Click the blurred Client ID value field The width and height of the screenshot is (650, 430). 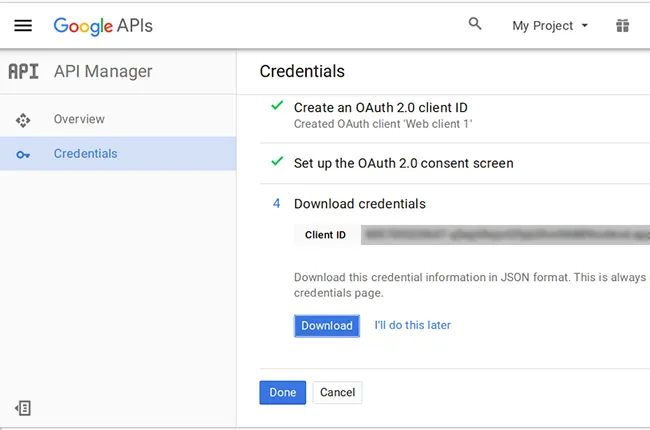[x=505, y=235]
